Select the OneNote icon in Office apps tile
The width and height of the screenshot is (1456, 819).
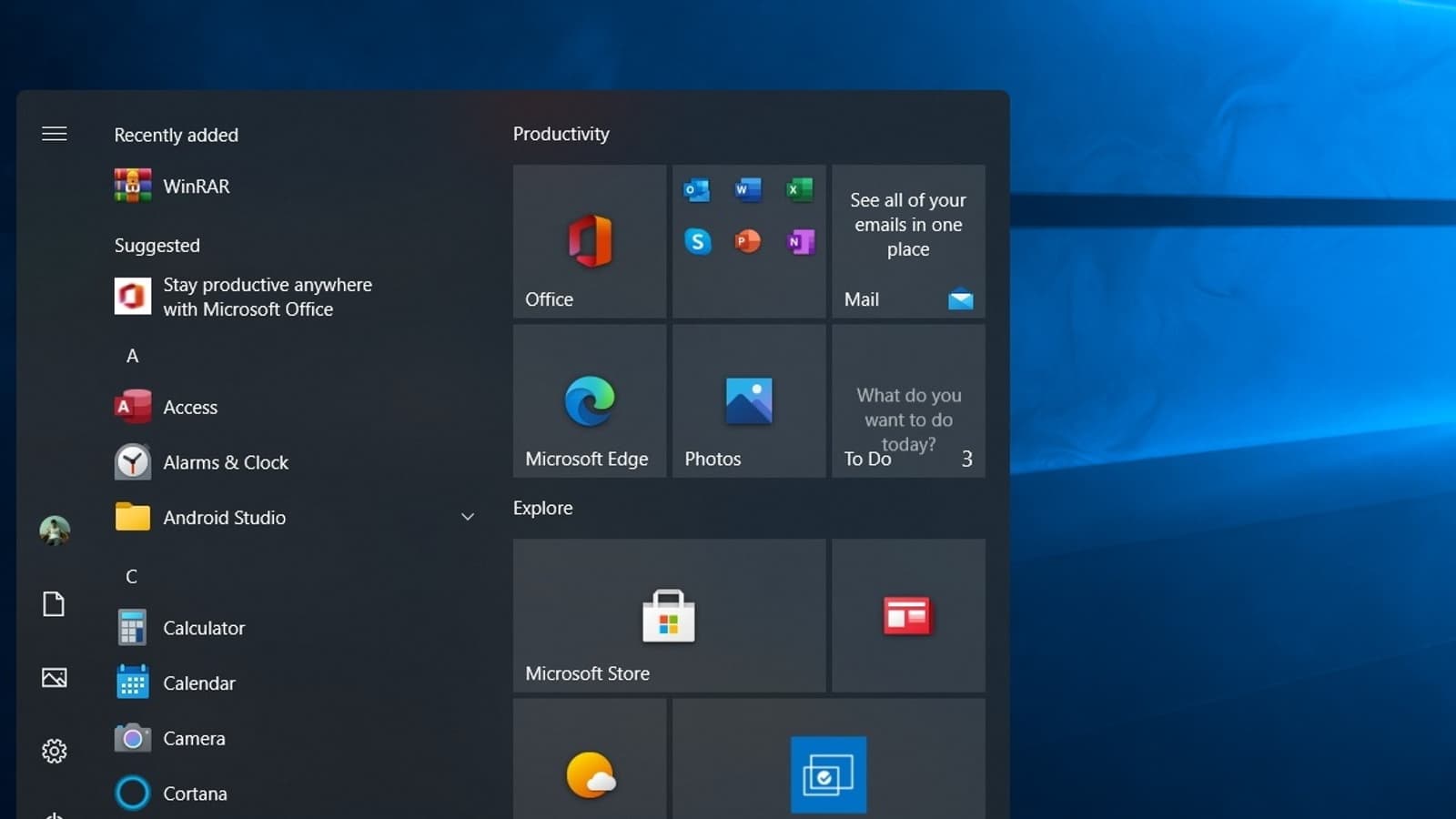pyautogui.click(x=800, y=241)
